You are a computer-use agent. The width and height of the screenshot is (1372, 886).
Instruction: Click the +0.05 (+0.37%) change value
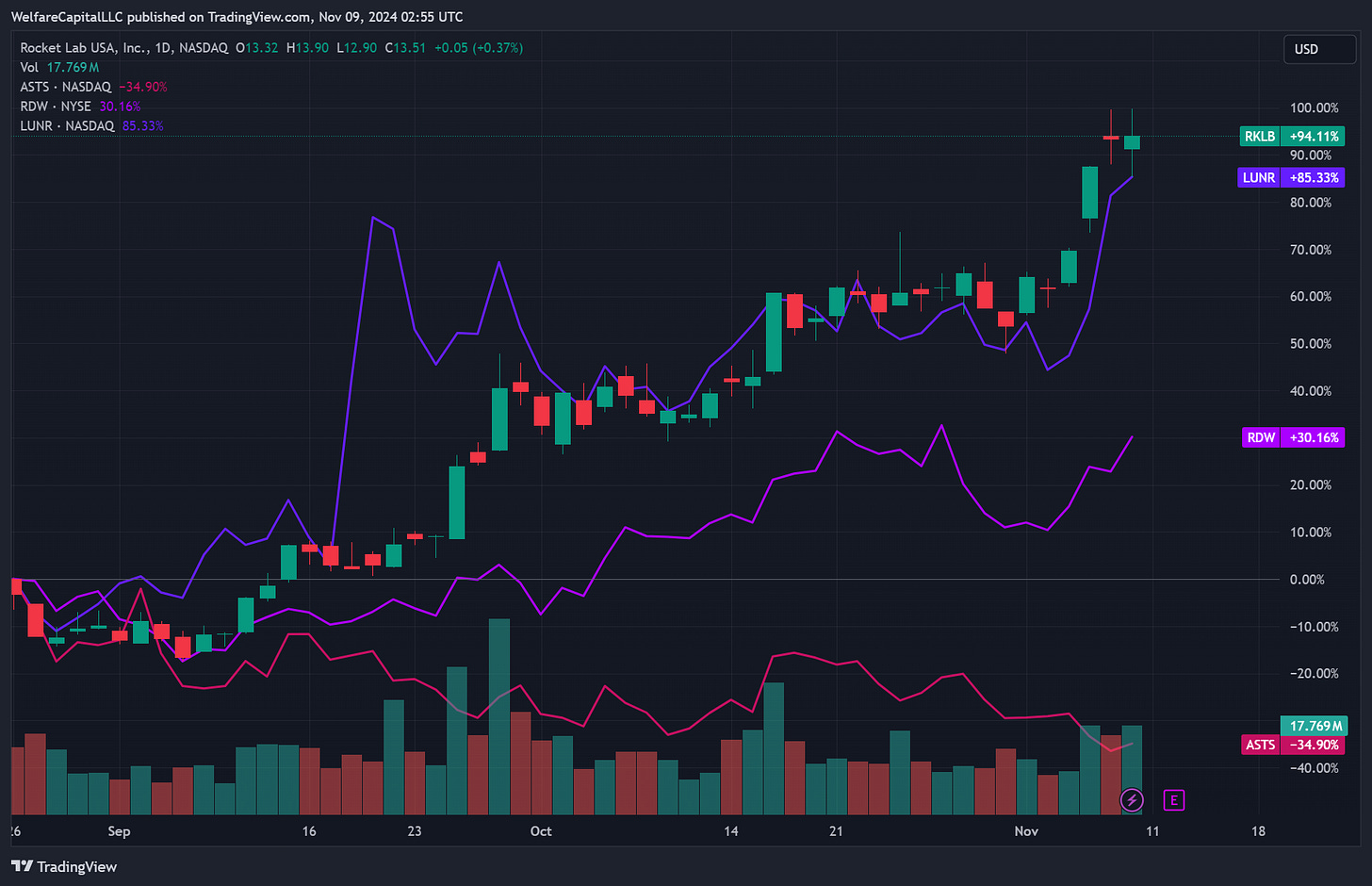[478, 47]
